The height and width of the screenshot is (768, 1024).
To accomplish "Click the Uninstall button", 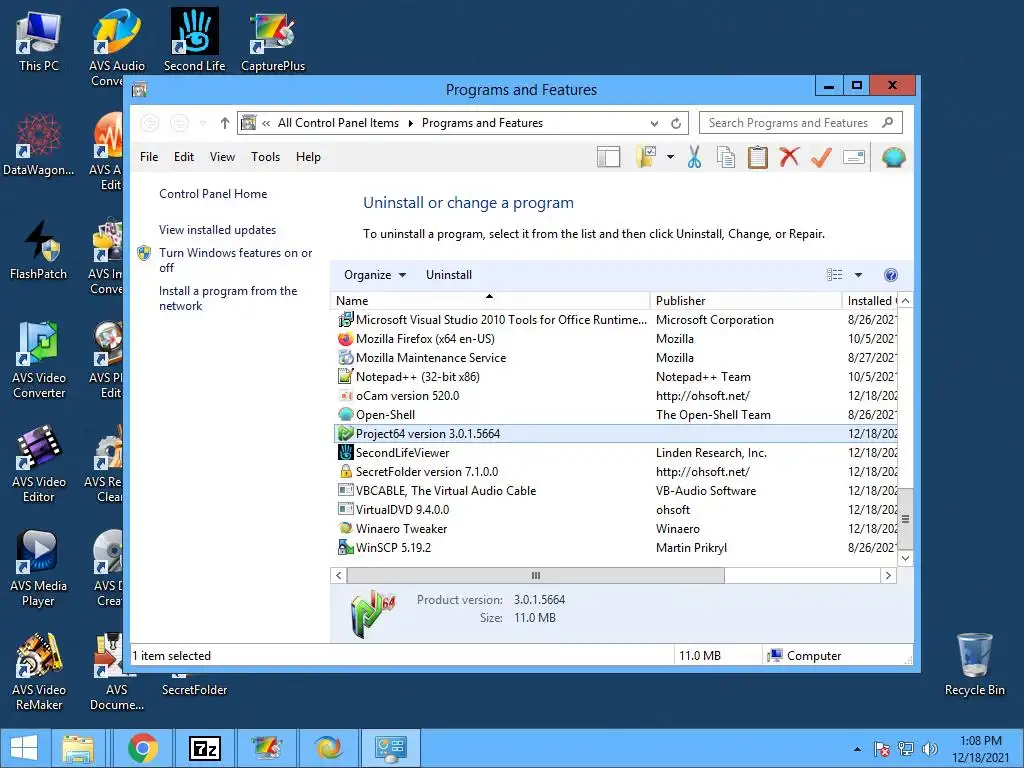I will click(x=449, y=275).
